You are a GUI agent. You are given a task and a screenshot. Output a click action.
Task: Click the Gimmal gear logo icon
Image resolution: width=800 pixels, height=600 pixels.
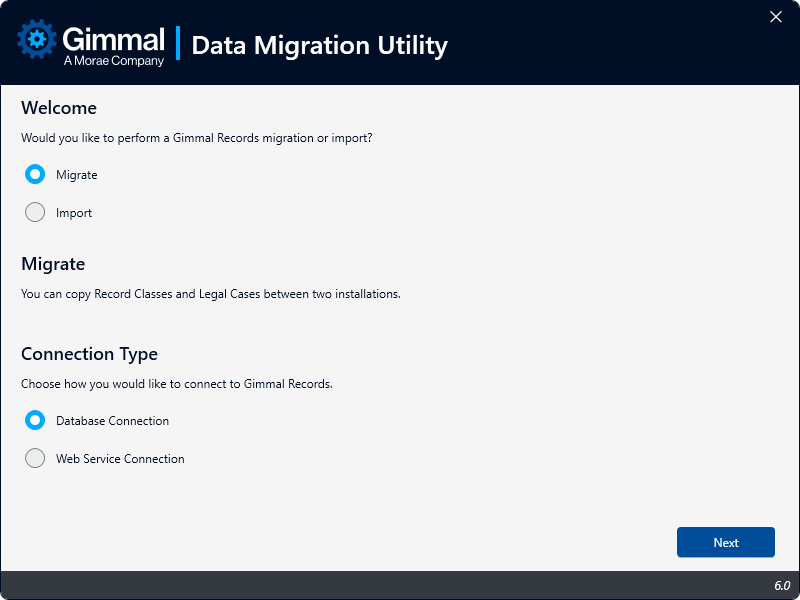point(38,40)
